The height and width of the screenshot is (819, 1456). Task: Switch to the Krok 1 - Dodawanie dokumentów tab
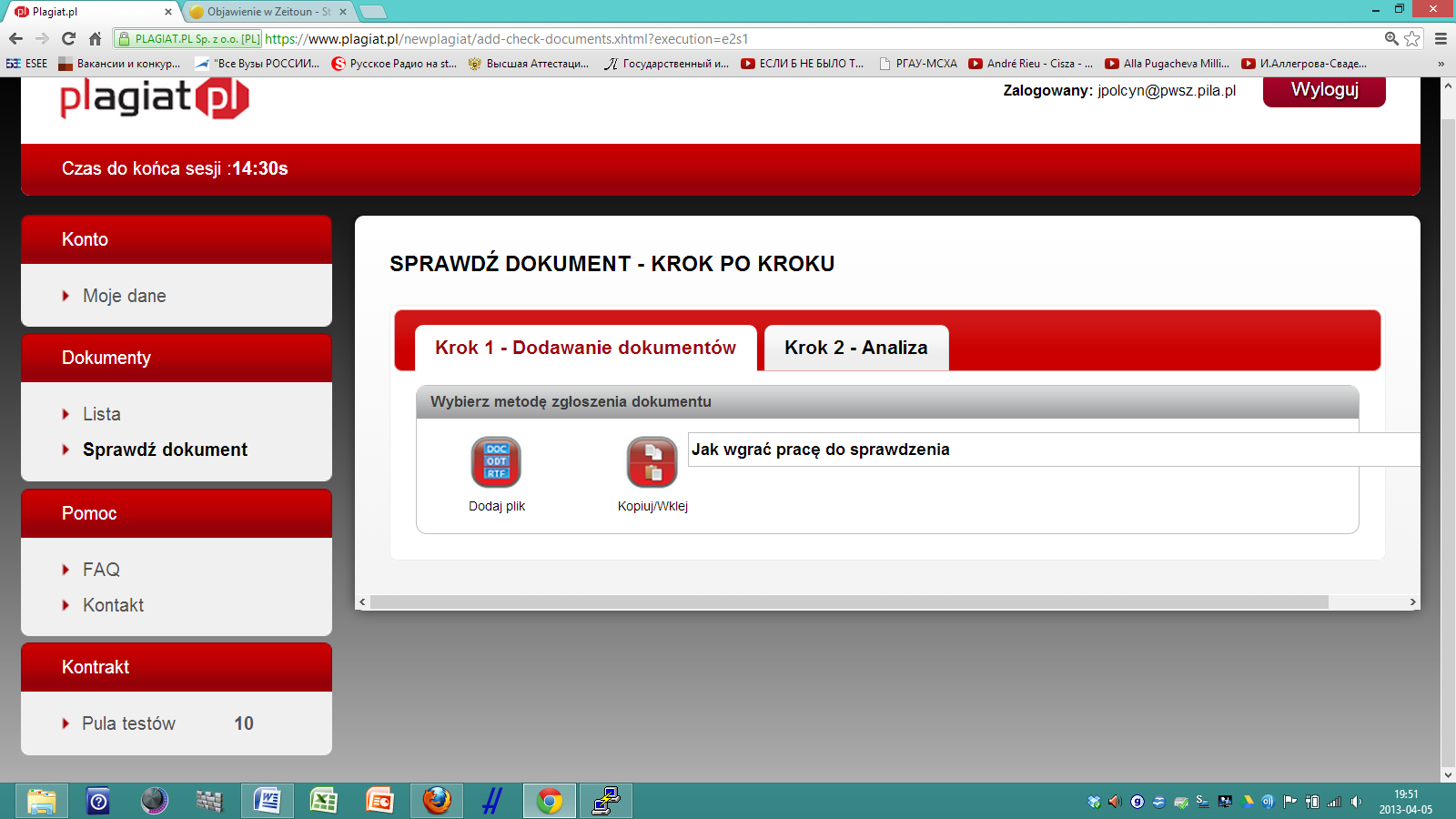[585, 348]
